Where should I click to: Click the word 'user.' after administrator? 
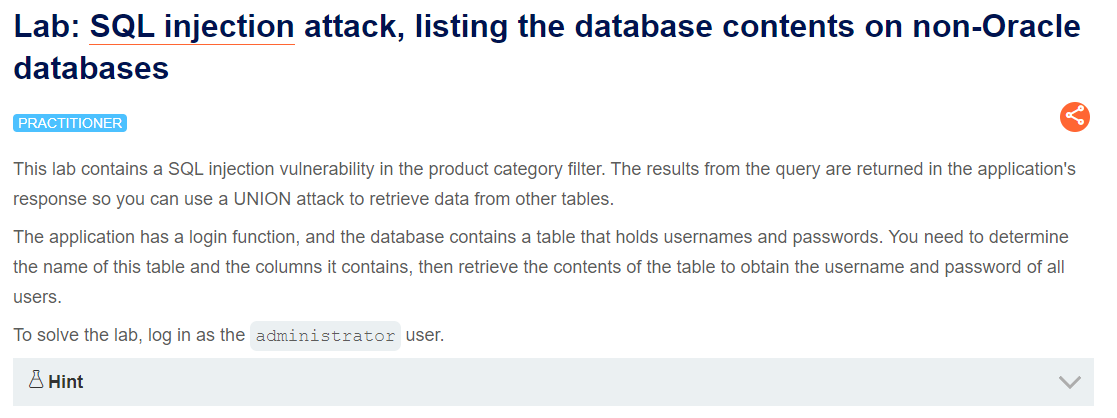(425, 335)
